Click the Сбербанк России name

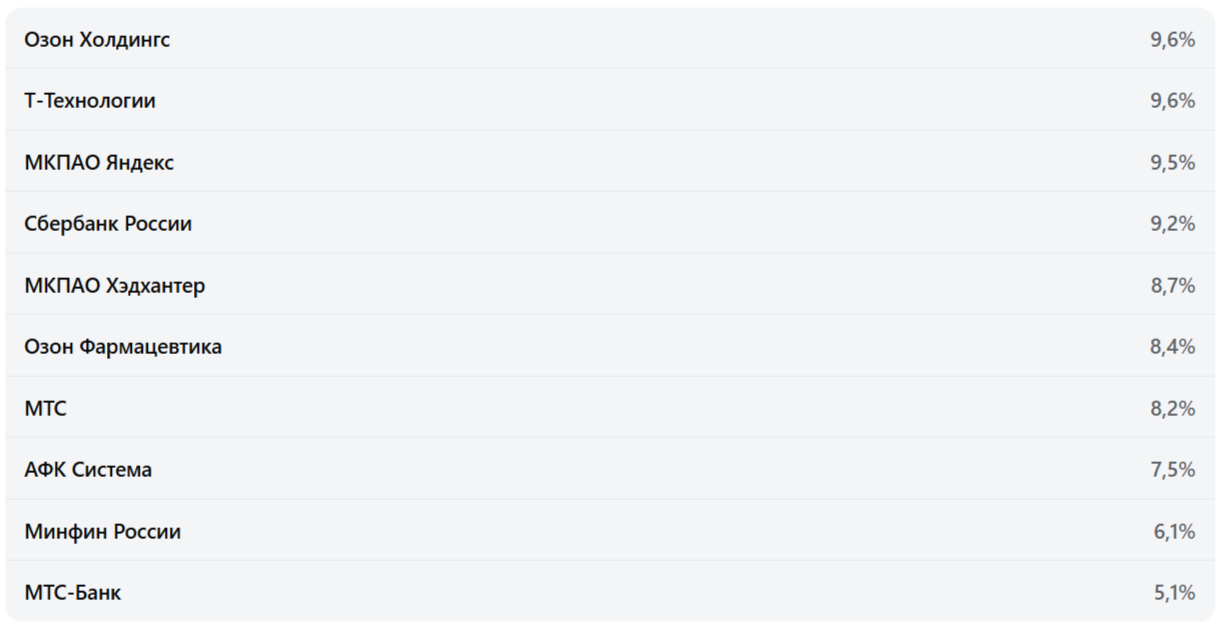pos(108,224)
